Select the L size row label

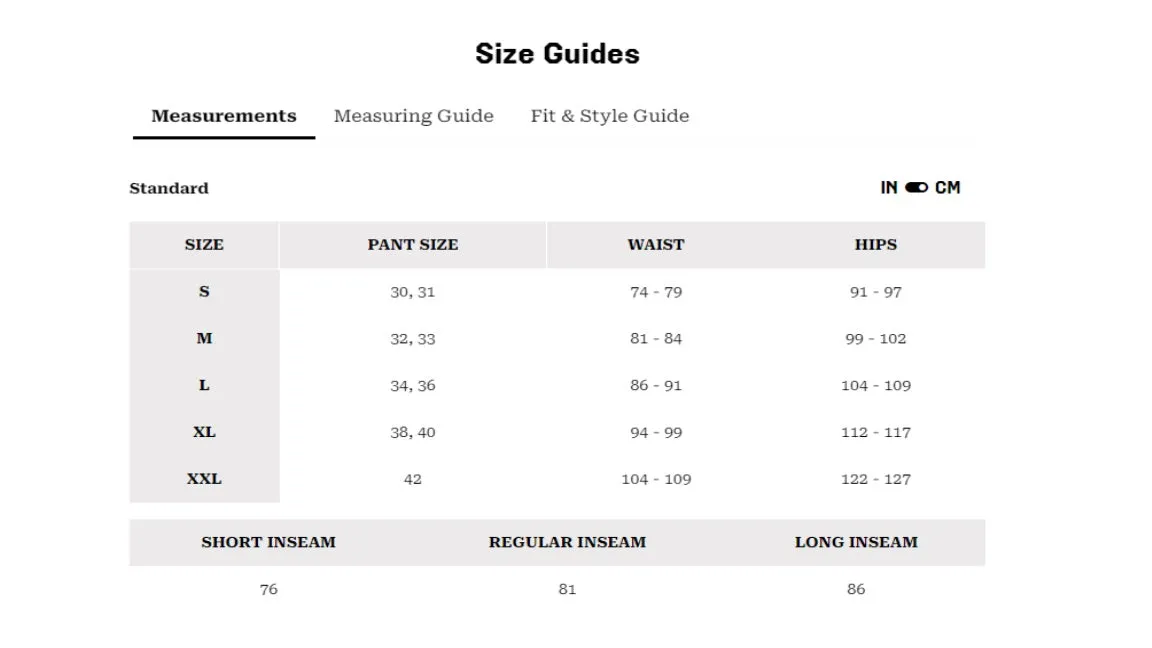[x=204, y=385]
